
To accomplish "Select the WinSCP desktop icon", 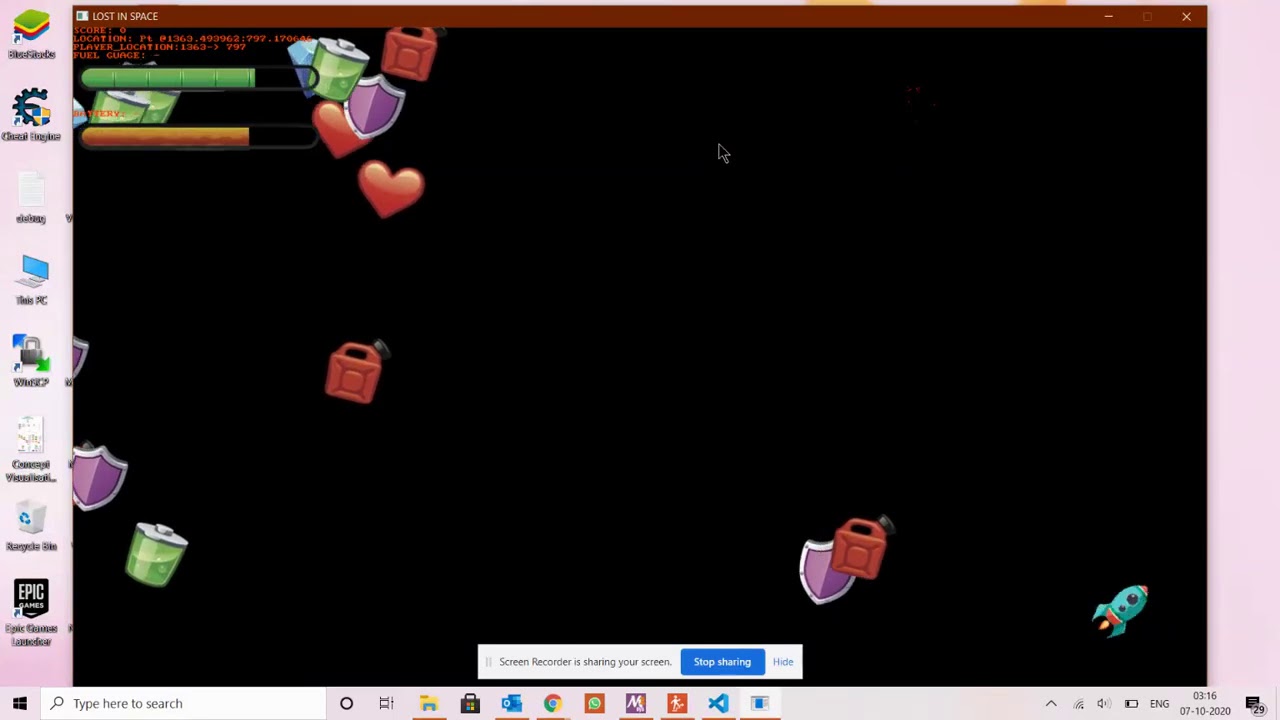I will click(x=31, y=361).
